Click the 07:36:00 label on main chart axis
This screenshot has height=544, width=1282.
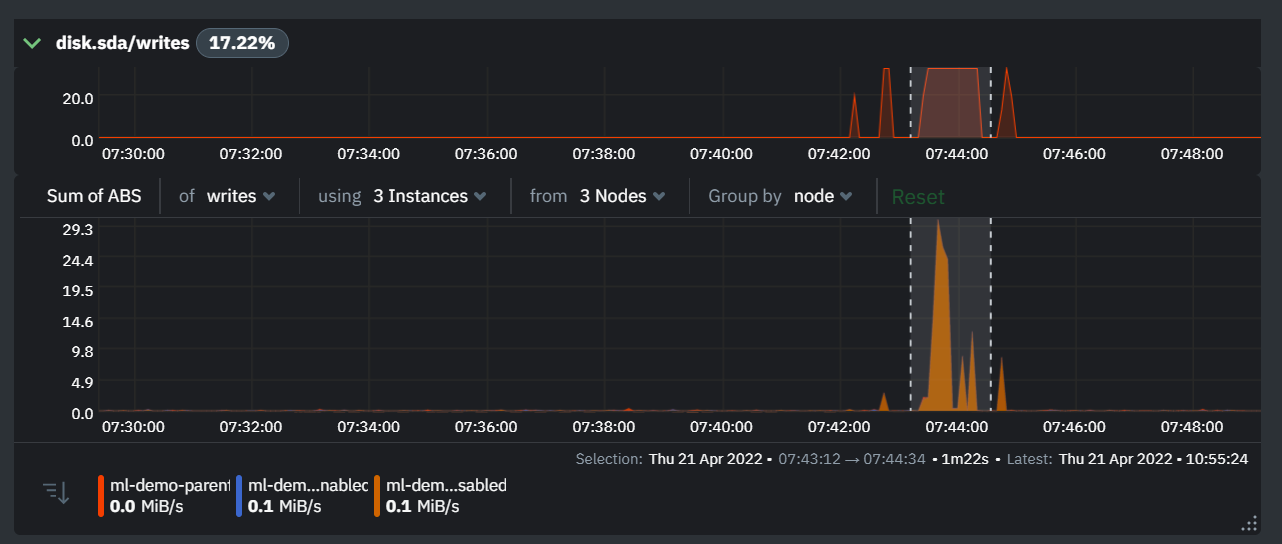[486, 426]
